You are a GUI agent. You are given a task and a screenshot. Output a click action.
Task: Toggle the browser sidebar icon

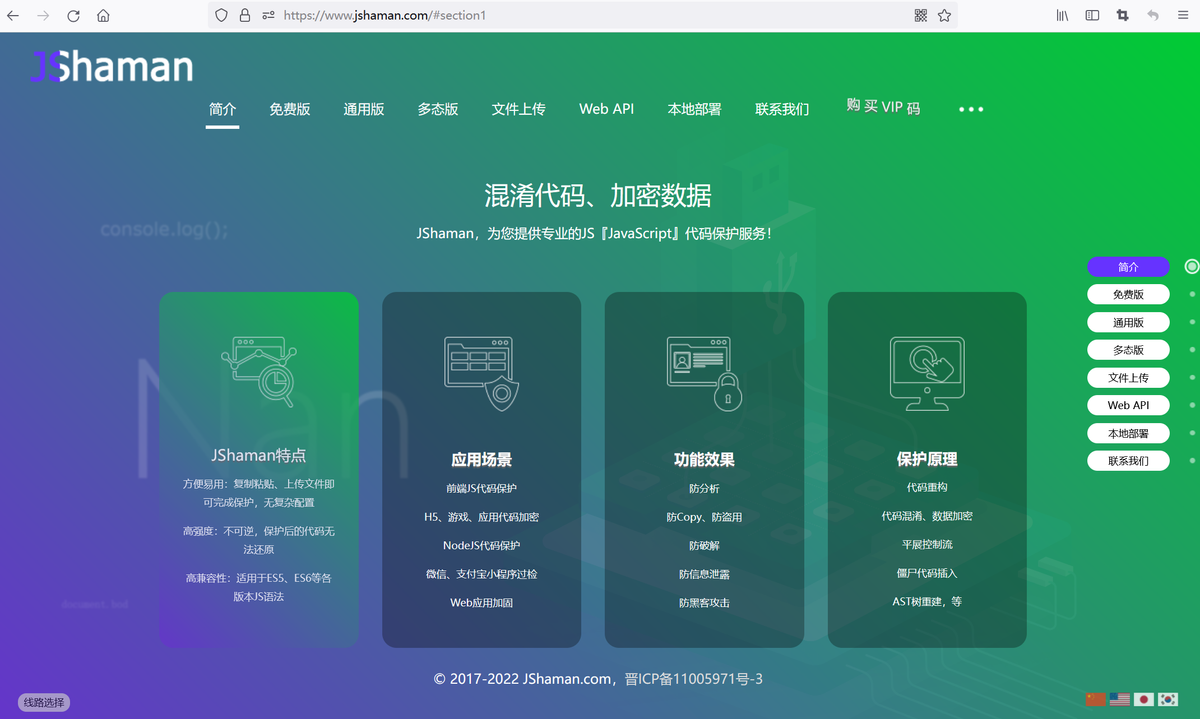[1092, 16]
